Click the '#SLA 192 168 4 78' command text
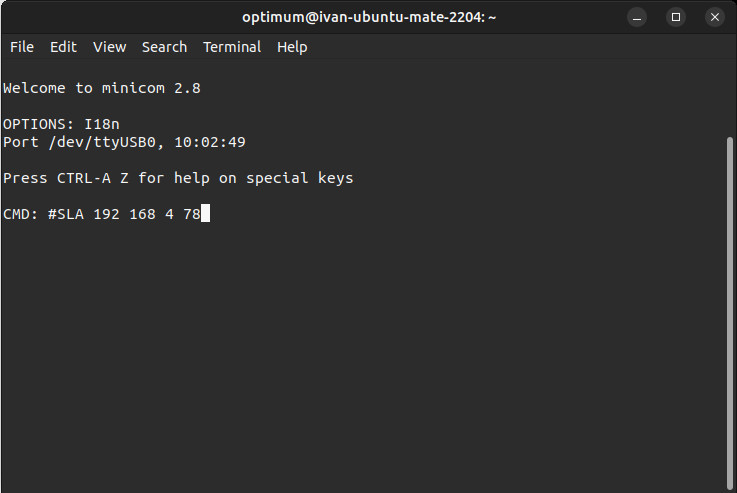The height and width of the screenshot is (493, 737). pyautogui.click(x=124, y=214)
